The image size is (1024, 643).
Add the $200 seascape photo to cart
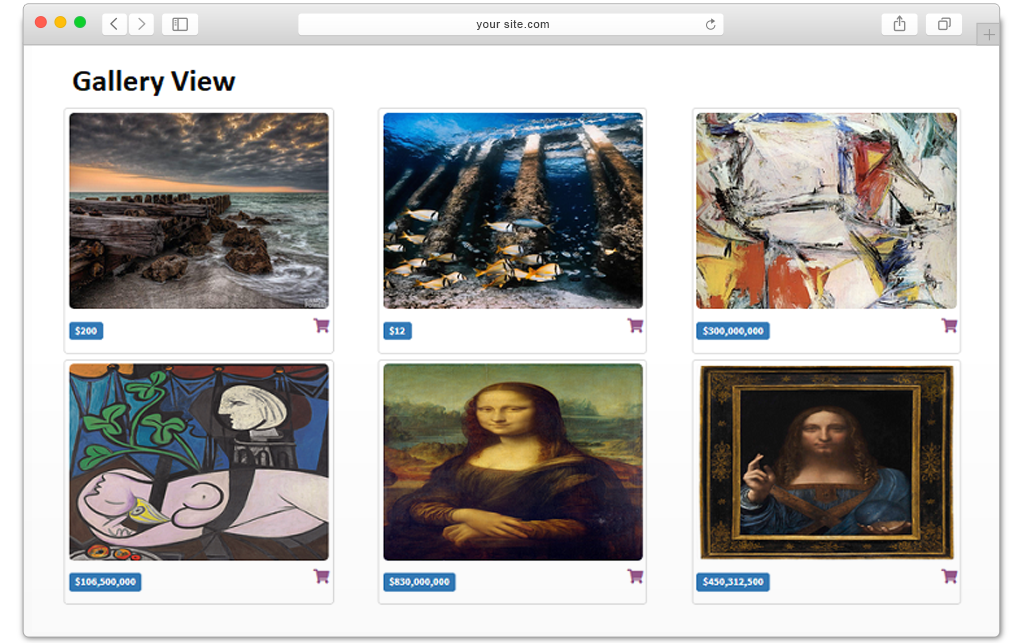click(321, 325)
